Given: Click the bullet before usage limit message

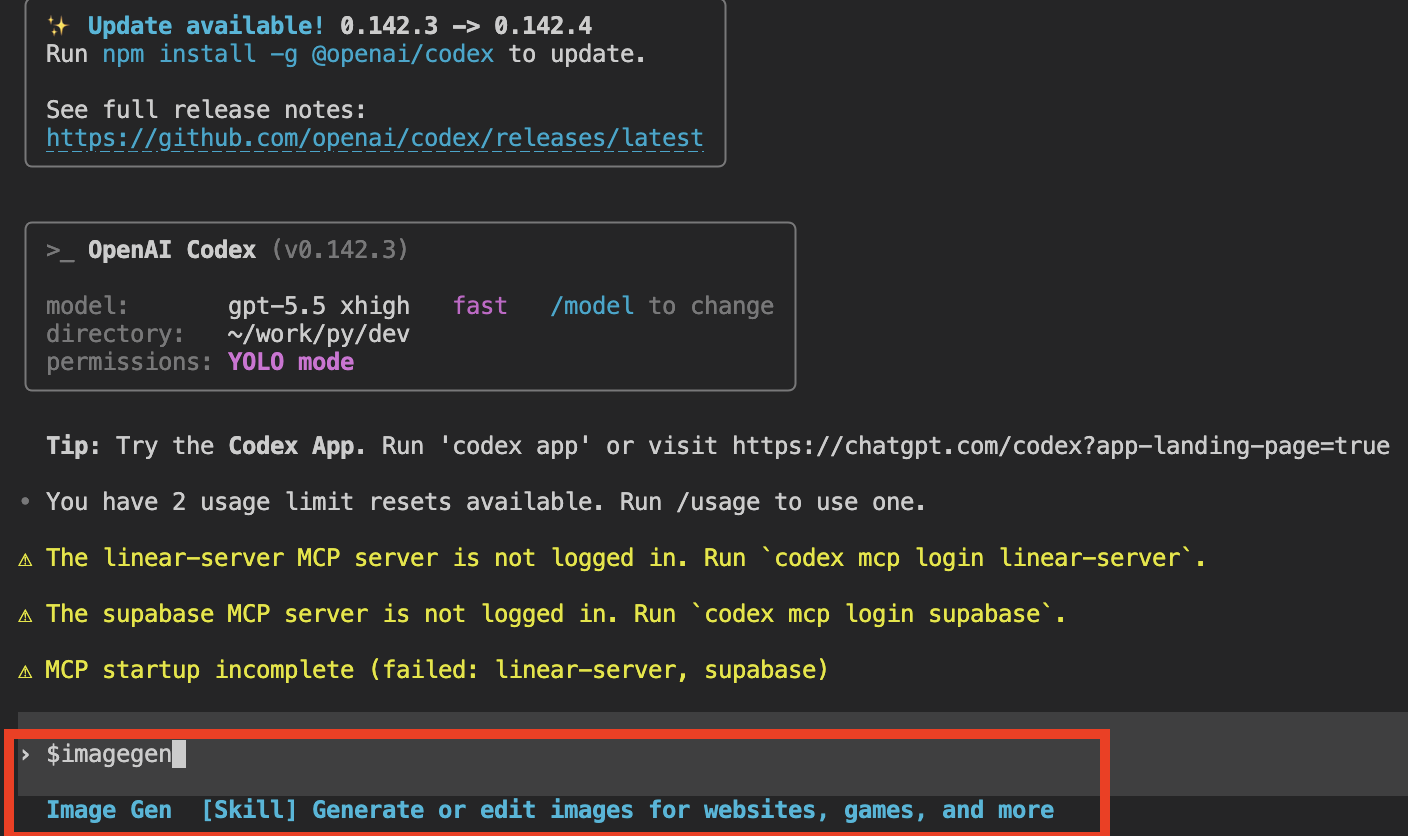Looking at the screenshot, I should [x=26, y=502].
